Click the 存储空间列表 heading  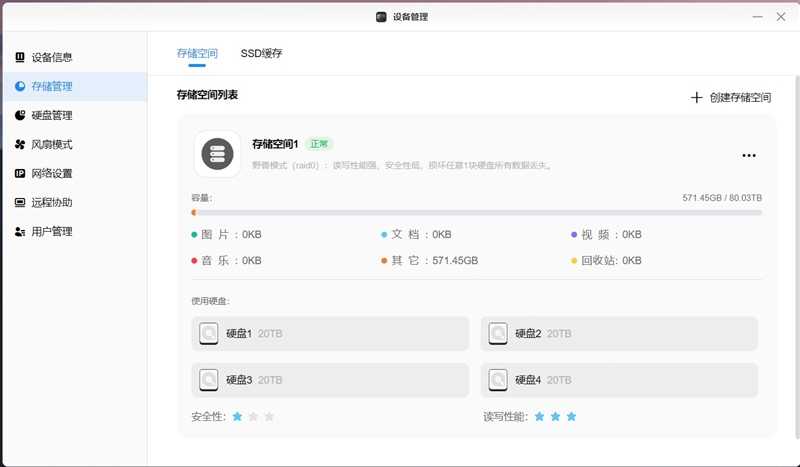coord(207,95)
